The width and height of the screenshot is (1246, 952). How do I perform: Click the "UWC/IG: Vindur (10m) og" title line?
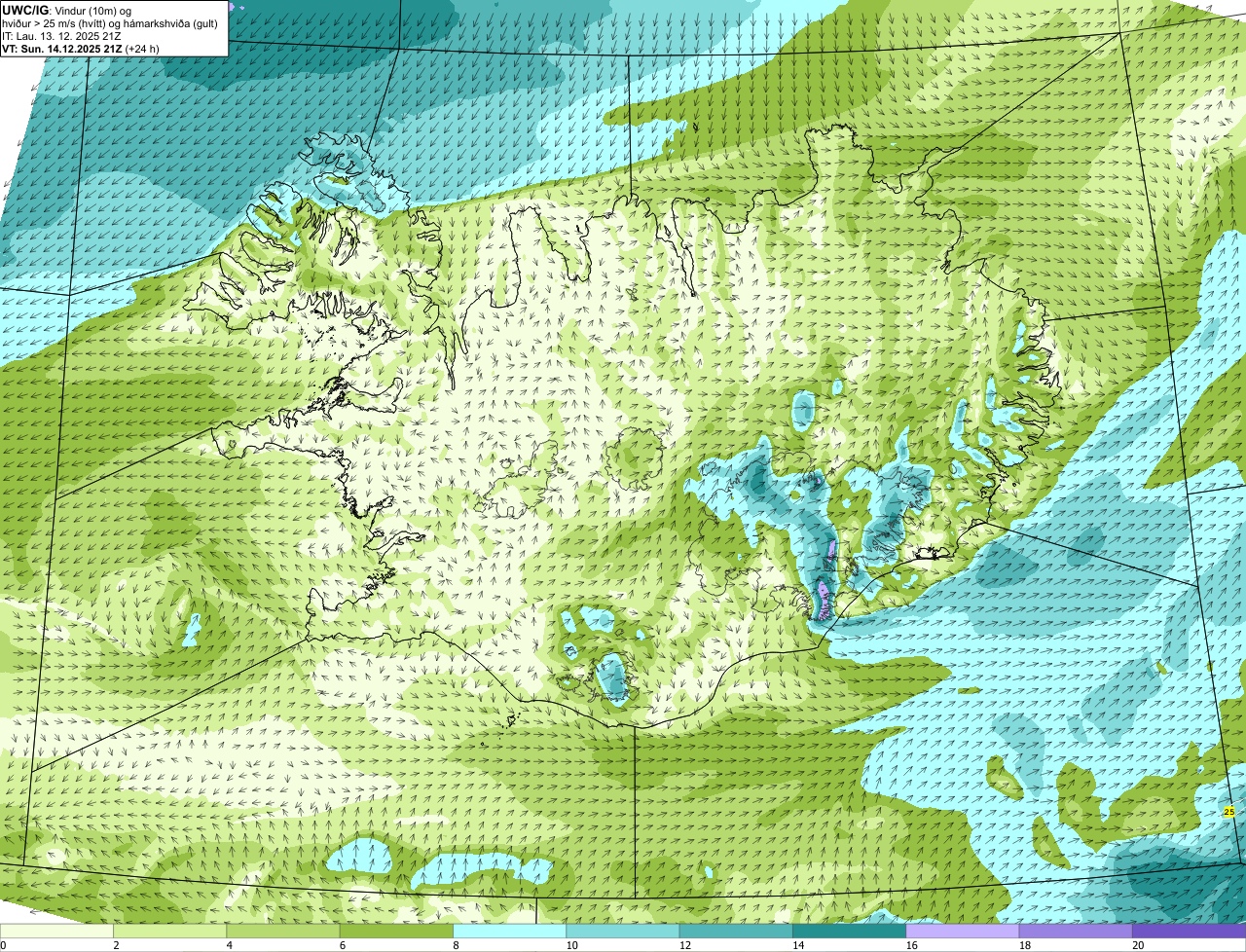[66, 10]
